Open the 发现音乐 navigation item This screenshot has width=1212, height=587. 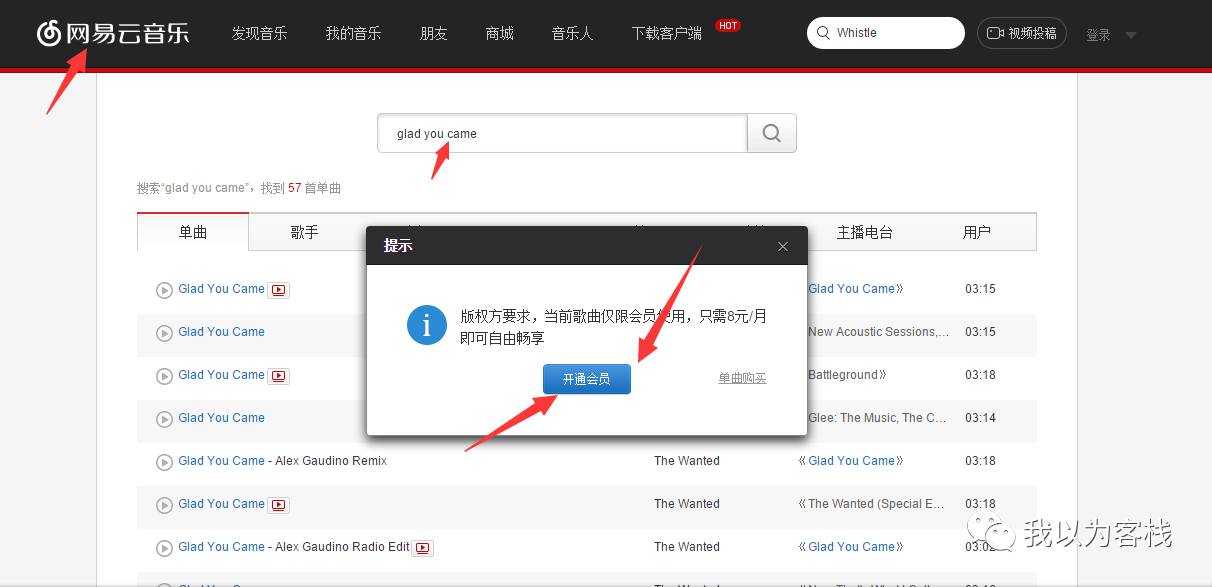[259, 33]
